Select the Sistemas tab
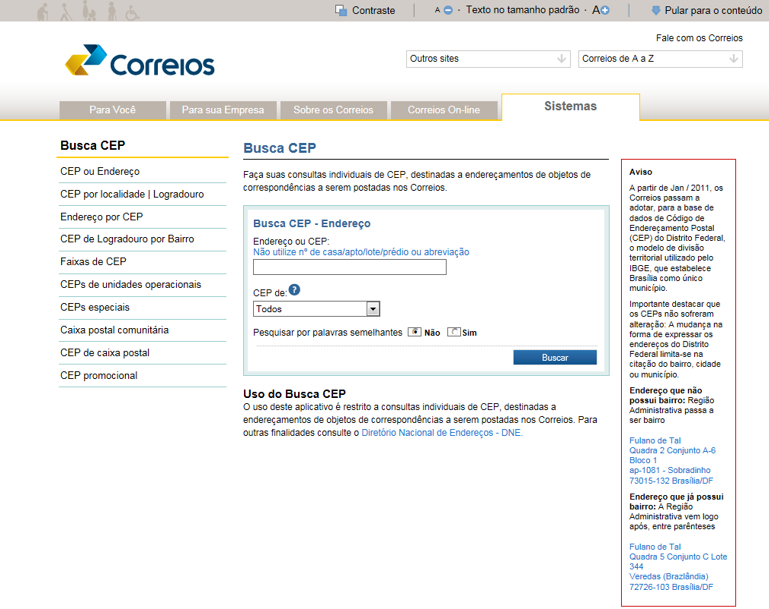The image size is (769, 609). [570, 106]
